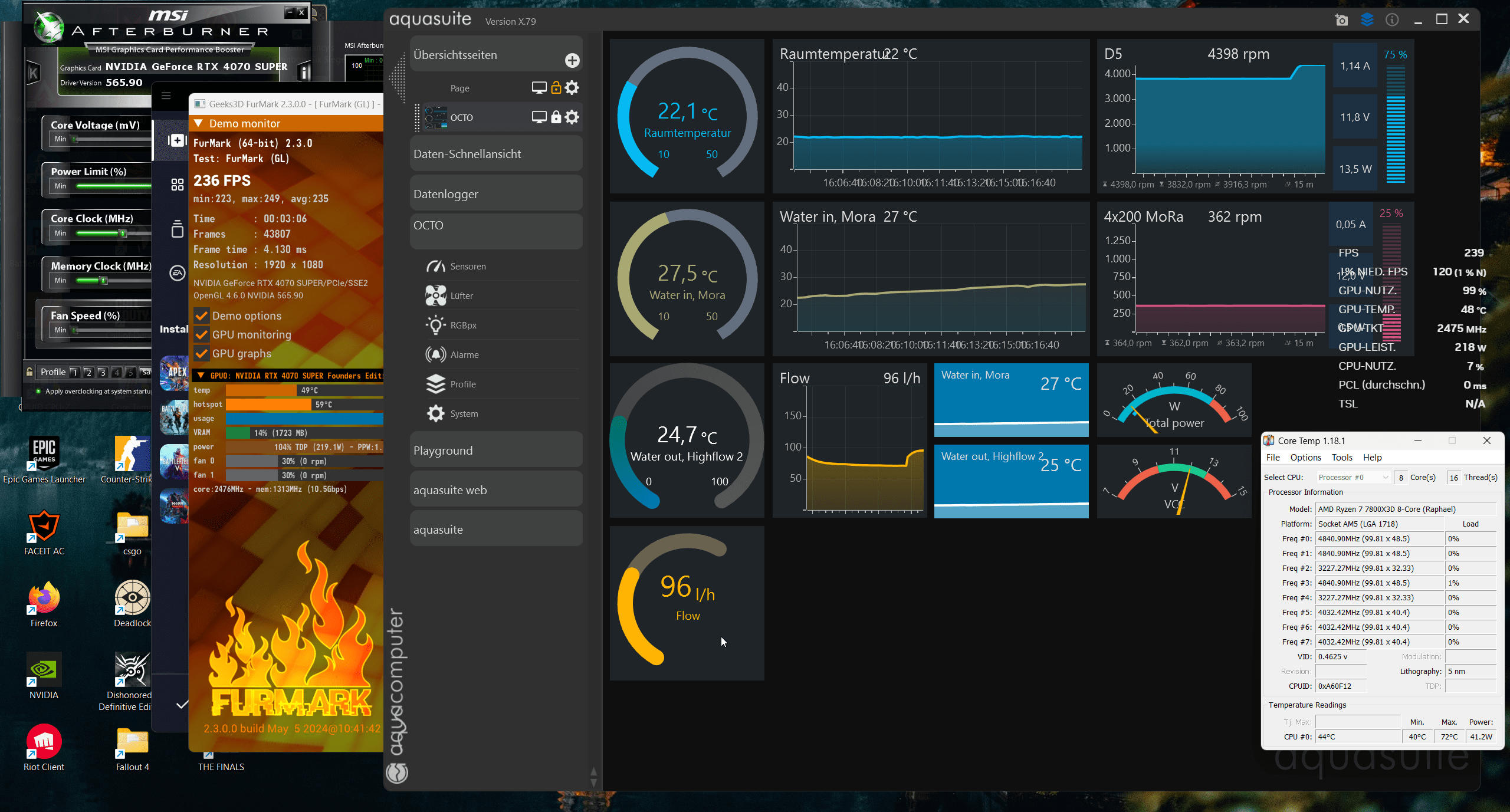Open the monitor icon on the Page row
This screenshot has height=812, width=1510.
coord(539,88)
